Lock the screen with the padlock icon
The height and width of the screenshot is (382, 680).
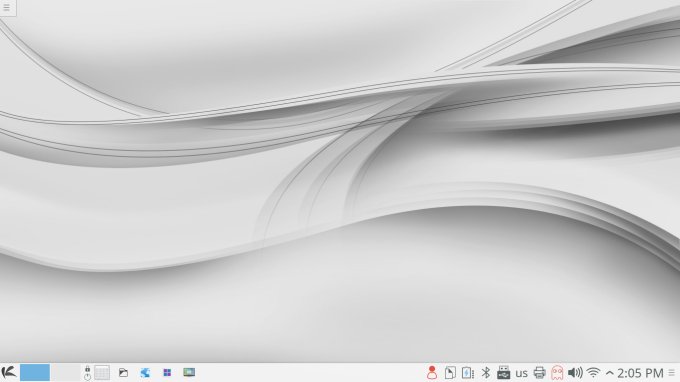(x=87, y=369)
